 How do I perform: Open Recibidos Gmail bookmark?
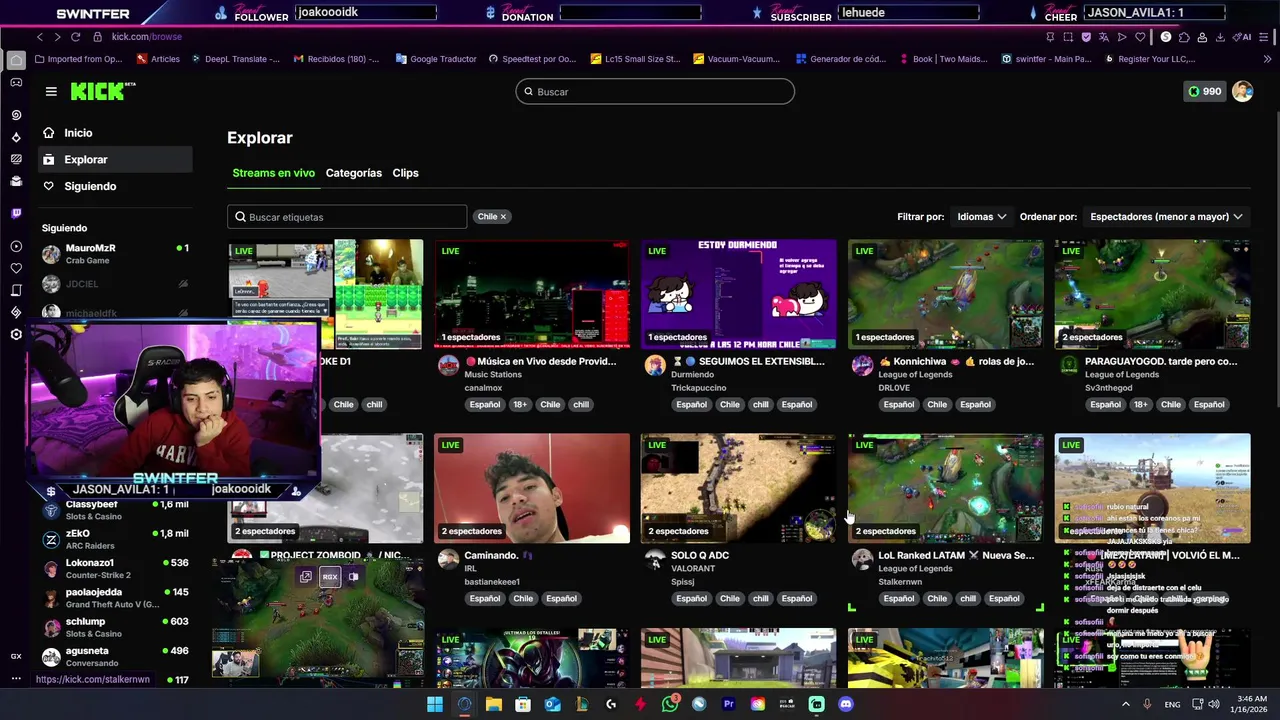point(337,59)
